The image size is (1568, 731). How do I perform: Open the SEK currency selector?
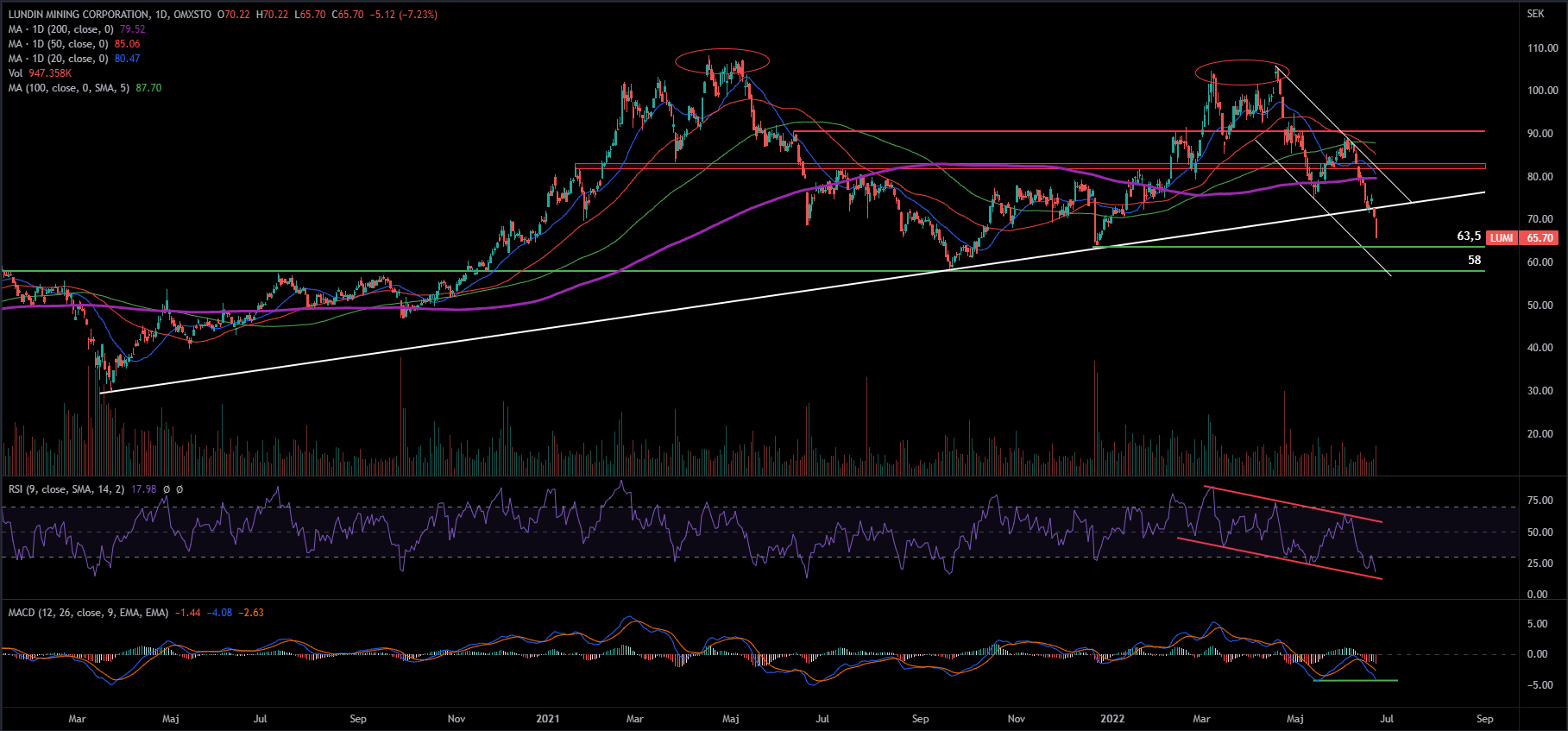click(x=1535, y=14)
